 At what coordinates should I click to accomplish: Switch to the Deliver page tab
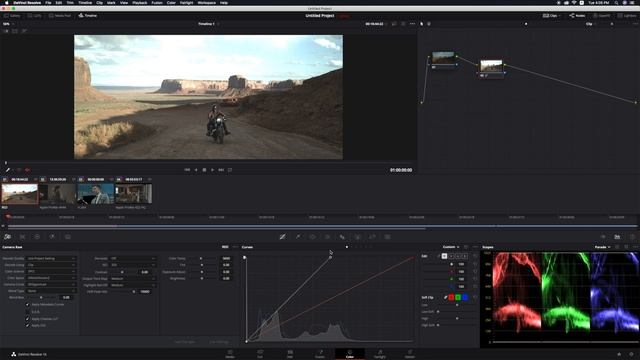click(410, 353)
